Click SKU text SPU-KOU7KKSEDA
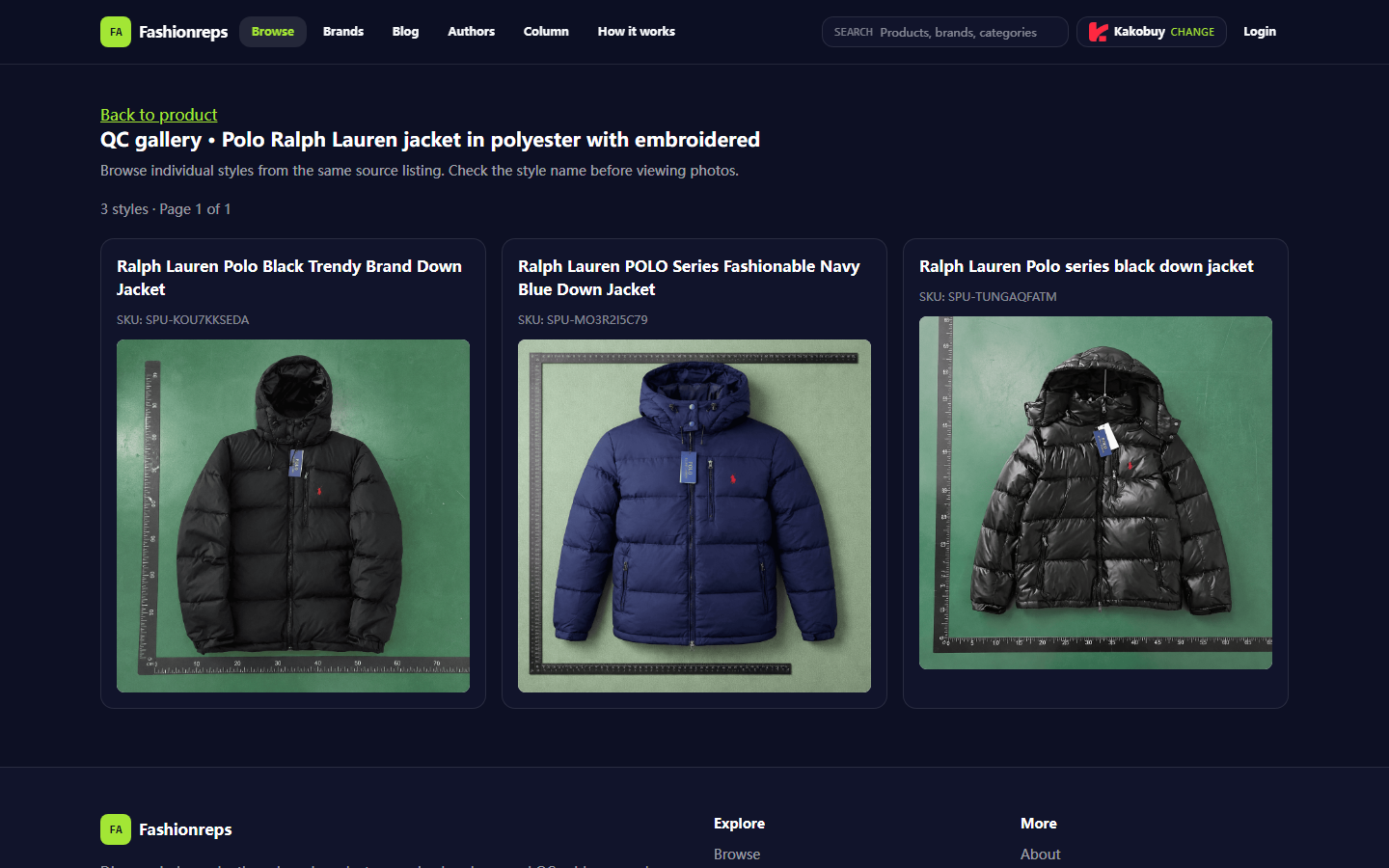1389x868 pixels. tap(183, 320)
